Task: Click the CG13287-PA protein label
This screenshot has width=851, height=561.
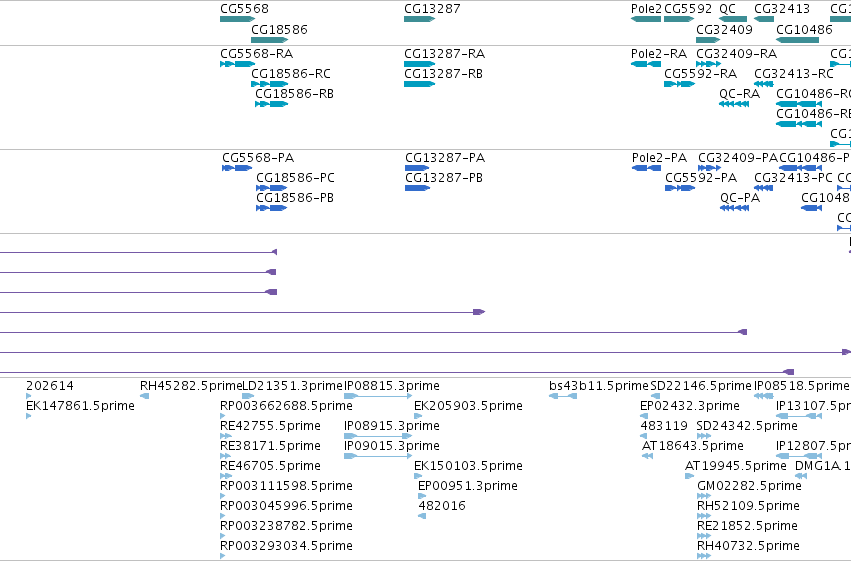Action: pyautogui.click(x=445, y=158)
